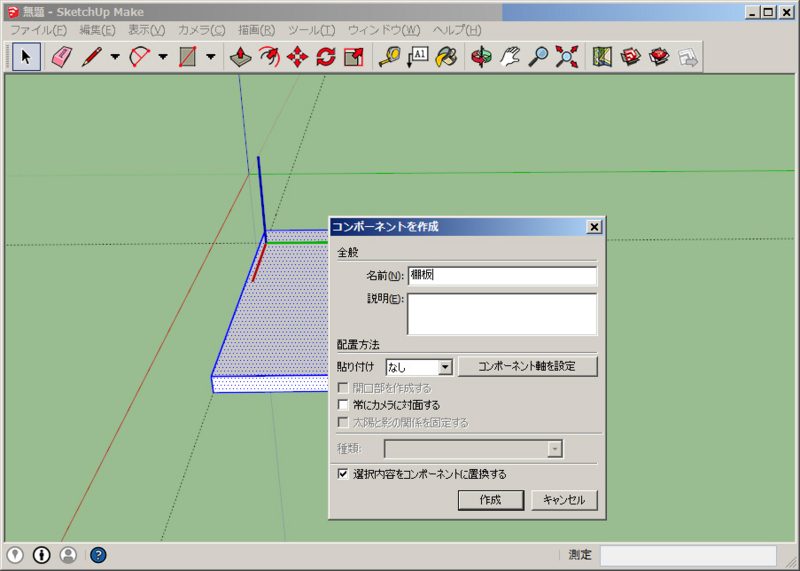The image size is (800, 571).
Task: Pick the pink Eraser tool
Action: click(x=61, y=57)
